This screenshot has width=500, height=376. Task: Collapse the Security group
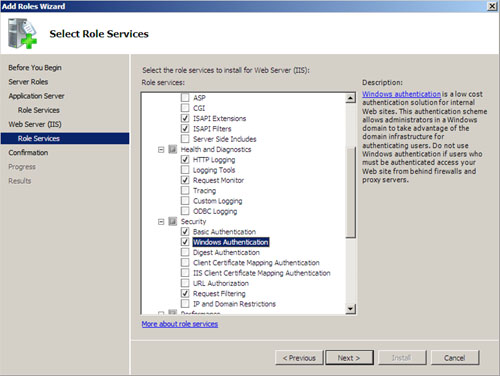point(161,222)
